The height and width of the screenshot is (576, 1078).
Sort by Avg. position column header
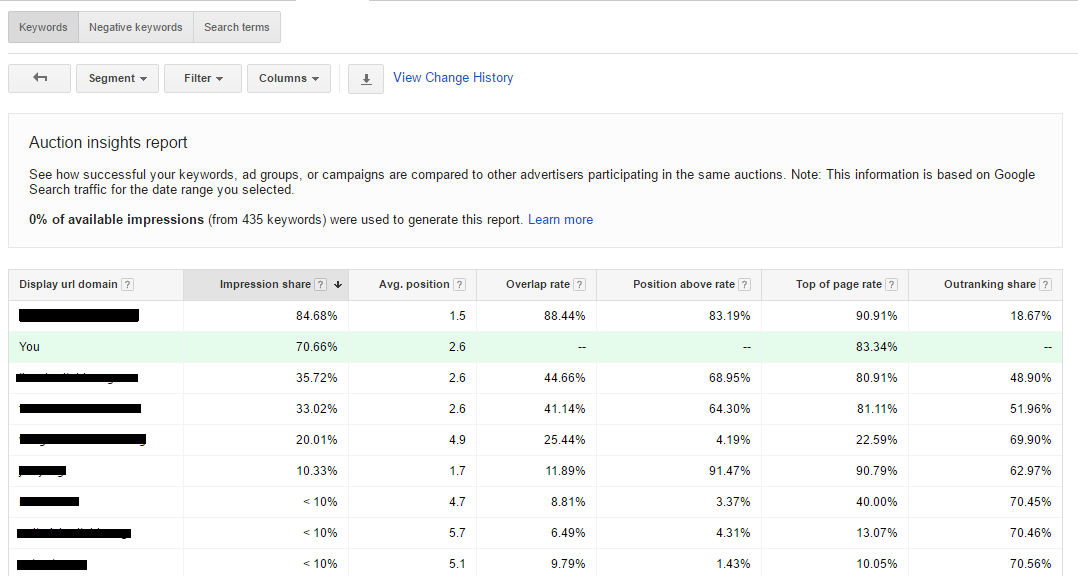pyautogui.click(x=414, y=285)
